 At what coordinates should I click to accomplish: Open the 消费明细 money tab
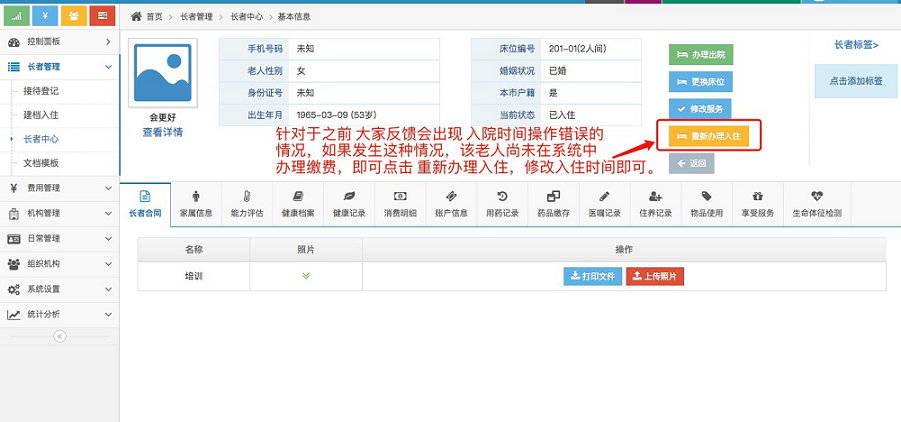(399, 203)
